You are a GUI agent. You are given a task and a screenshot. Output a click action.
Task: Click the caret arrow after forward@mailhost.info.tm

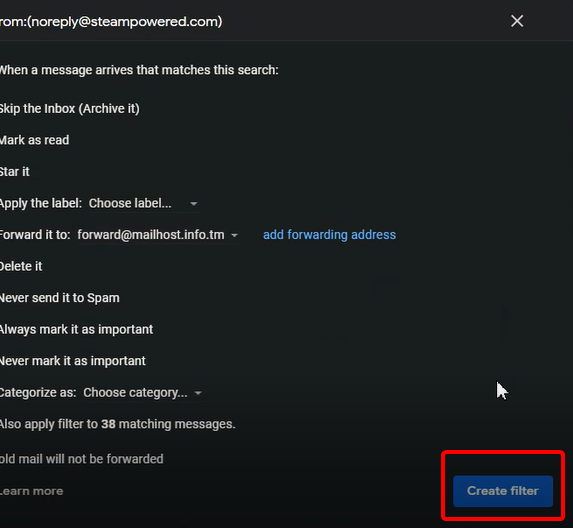234,235
